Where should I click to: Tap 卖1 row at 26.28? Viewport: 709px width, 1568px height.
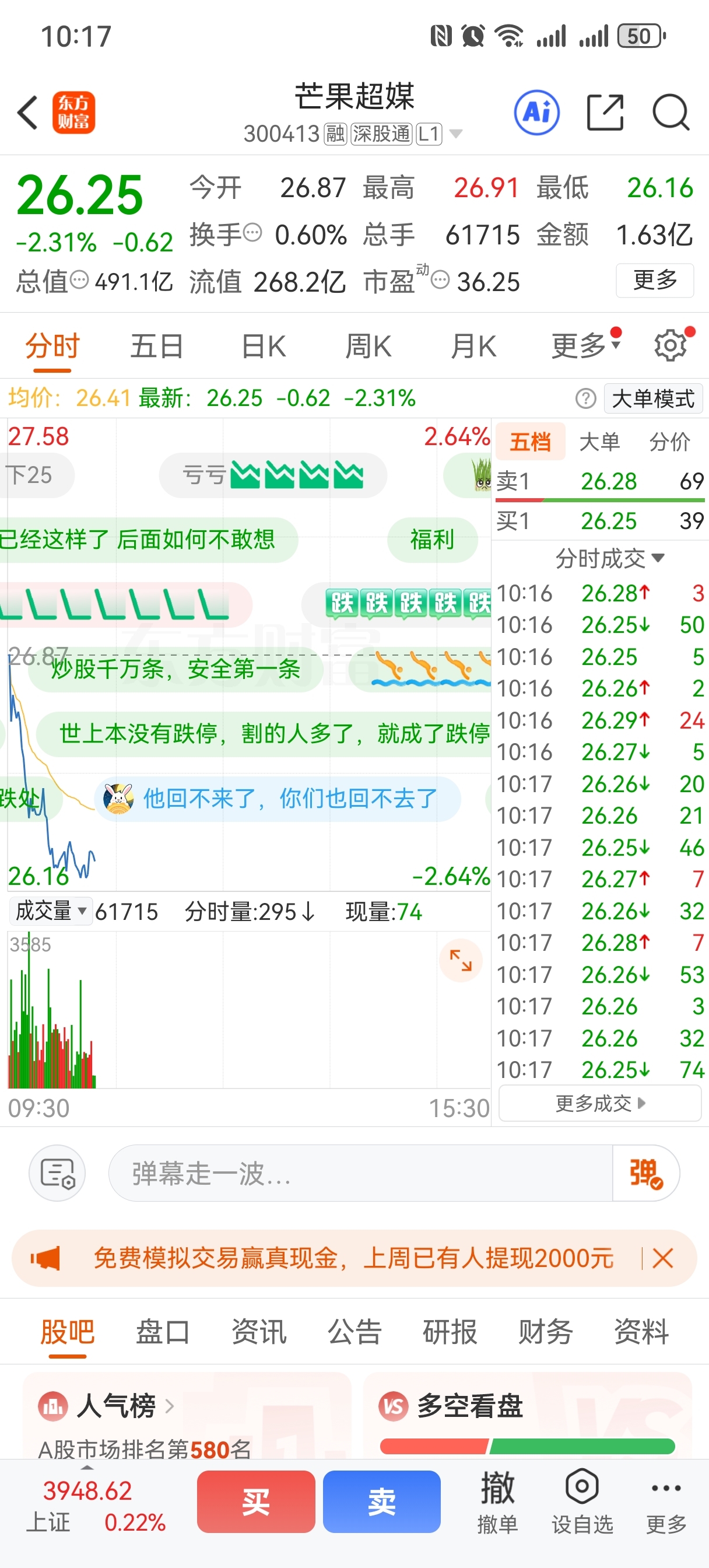pos(600,481)
